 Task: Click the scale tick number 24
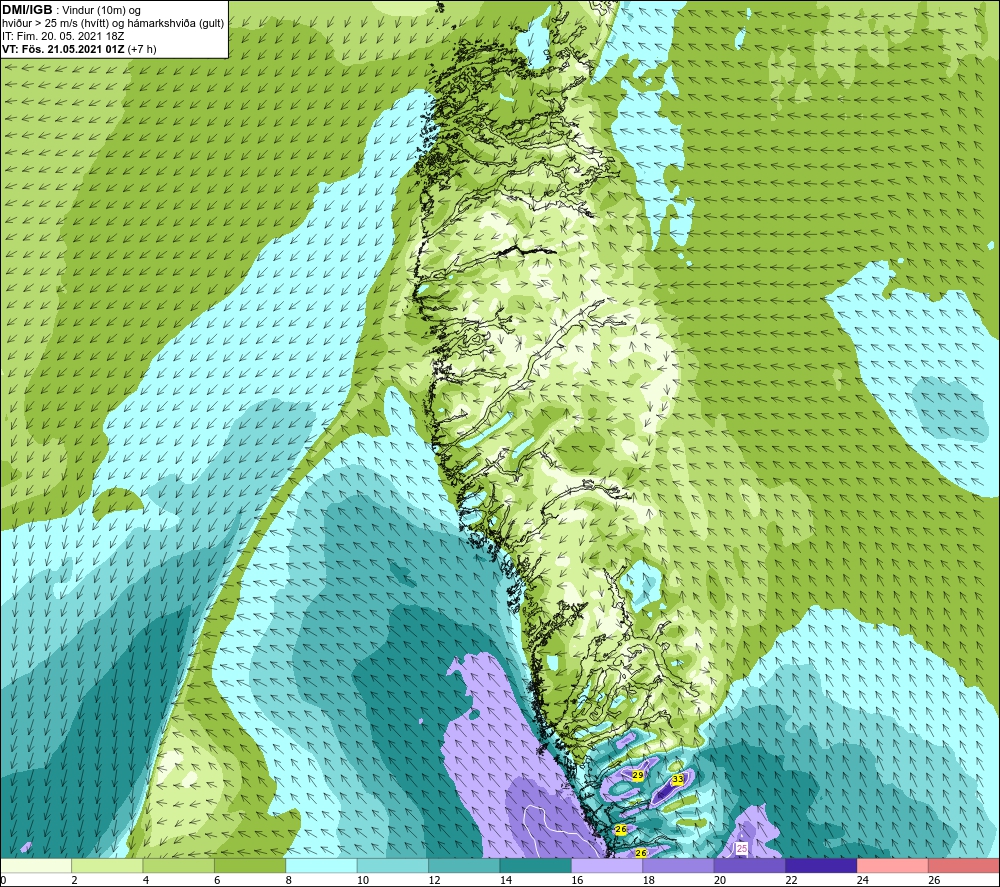tap(863, 880)
